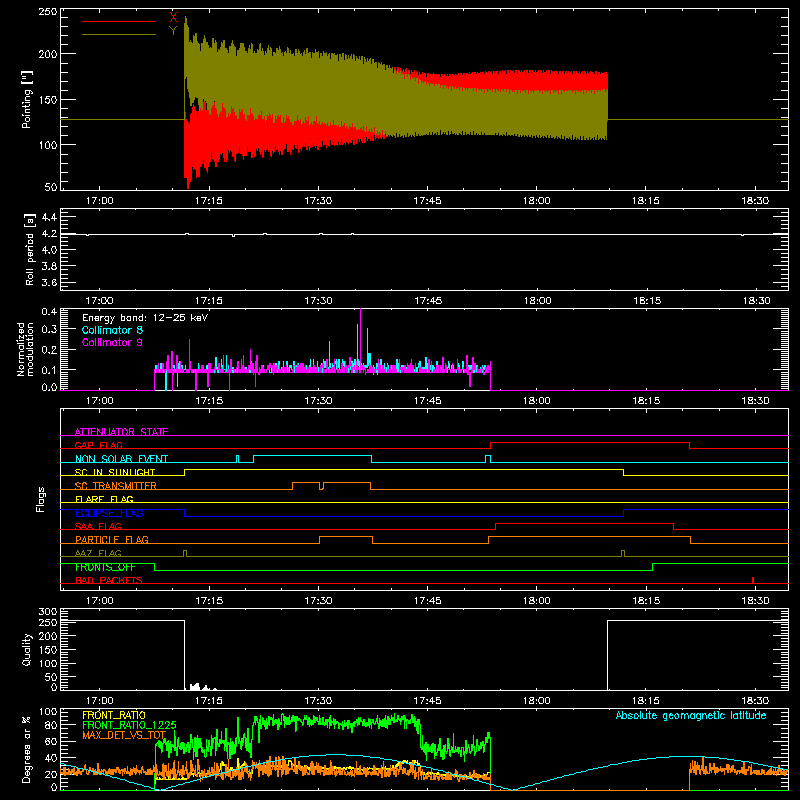Click the BAD_PACKETS flag label

(109, 580)
